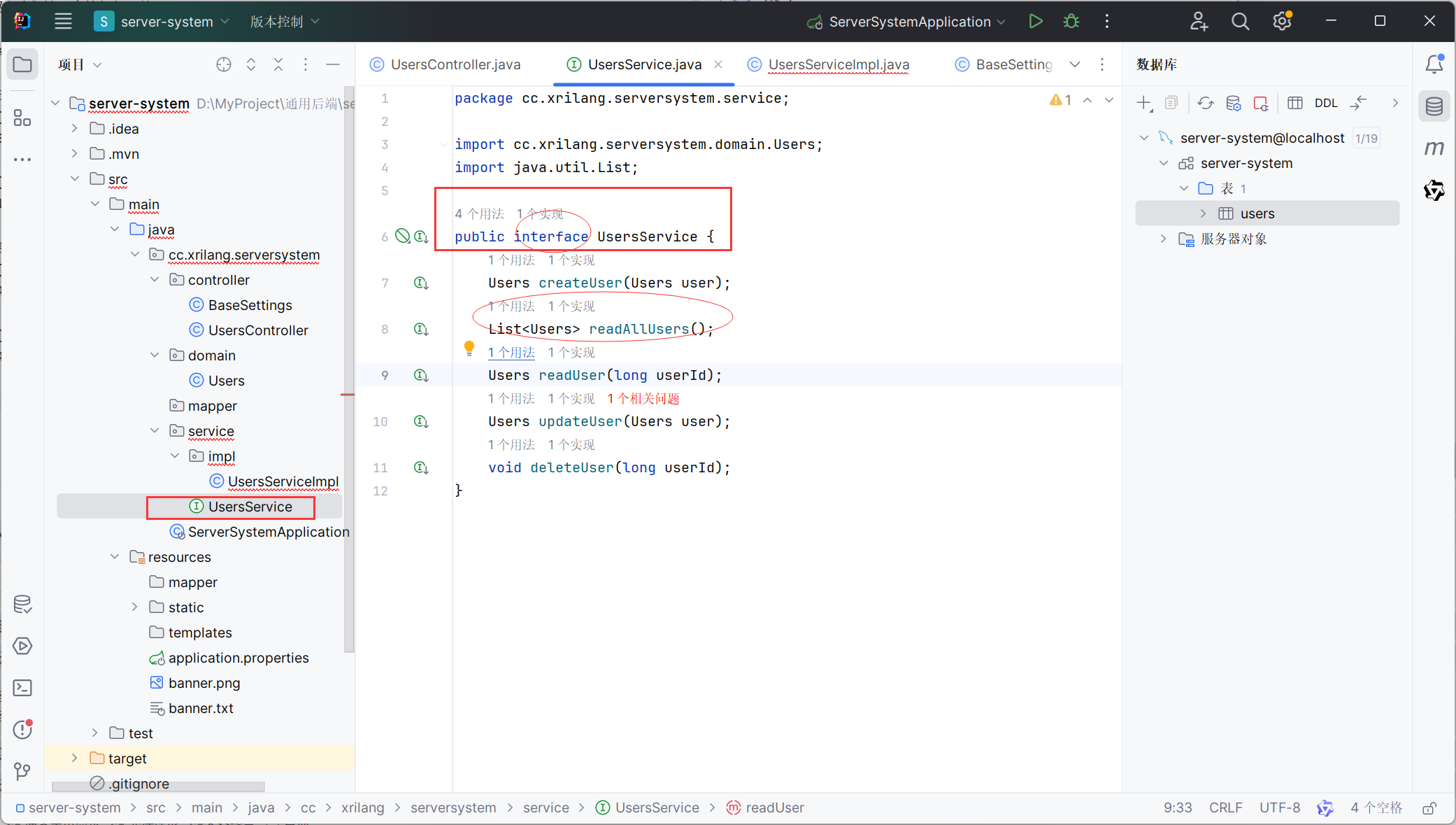The image size is (1456, 825).
Task: Open the Terminal tool window
Action: click(22, 688)
